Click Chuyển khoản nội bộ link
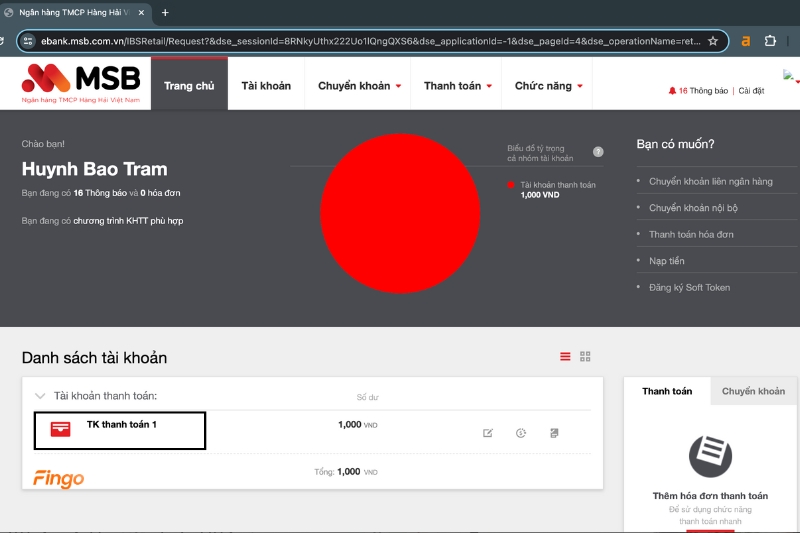Screen dimensions: 800x533 tap(693, 208)
